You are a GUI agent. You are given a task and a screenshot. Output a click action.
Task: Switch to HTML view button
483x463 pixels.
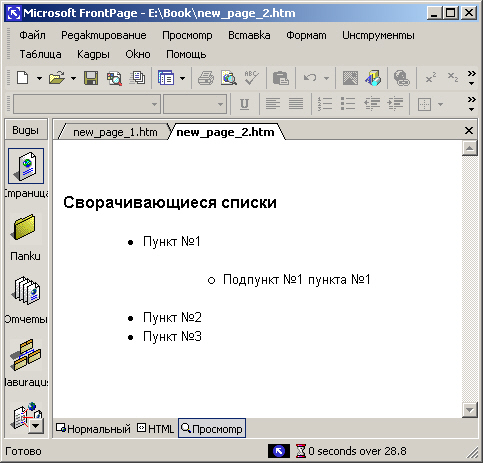tap(156, 429)
